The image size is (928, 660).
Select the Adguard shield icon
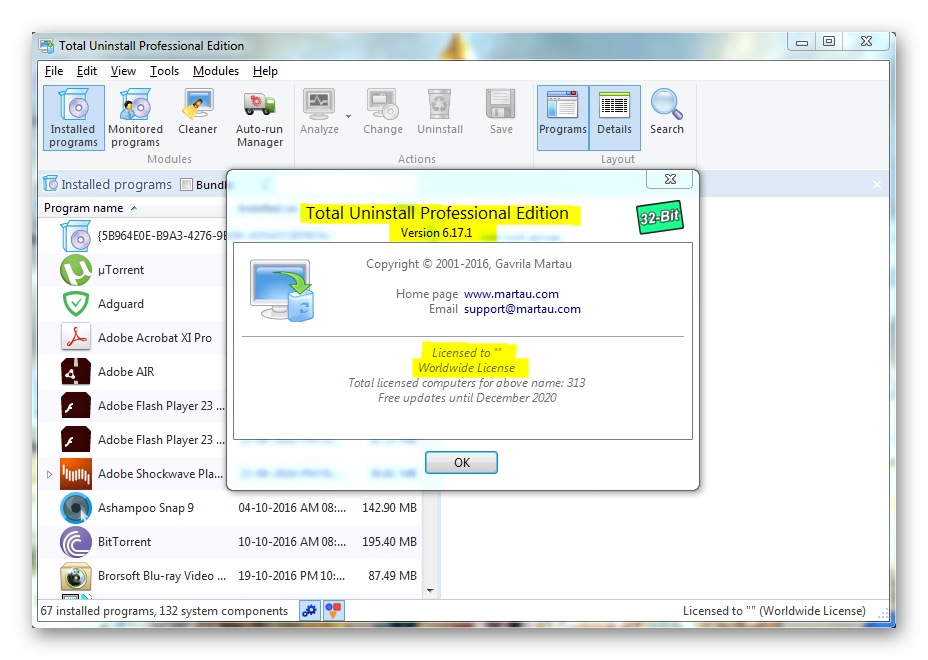[x=76, y=304]
